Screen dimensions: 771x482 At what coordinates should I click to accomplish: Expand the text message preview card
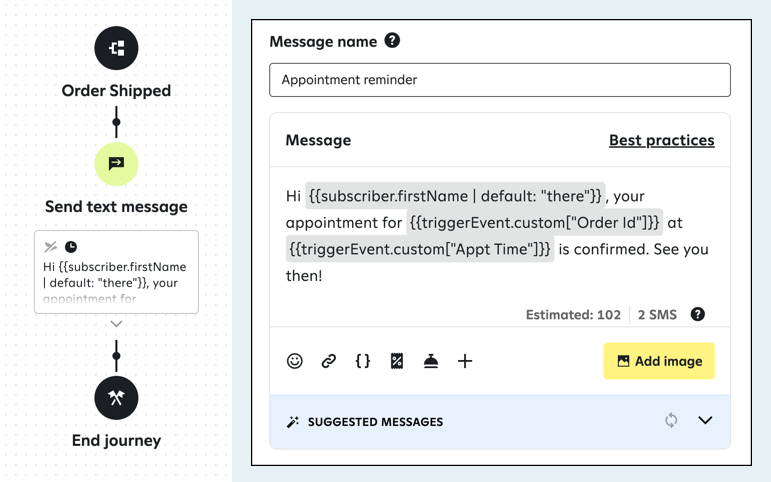tap(116, 324)
